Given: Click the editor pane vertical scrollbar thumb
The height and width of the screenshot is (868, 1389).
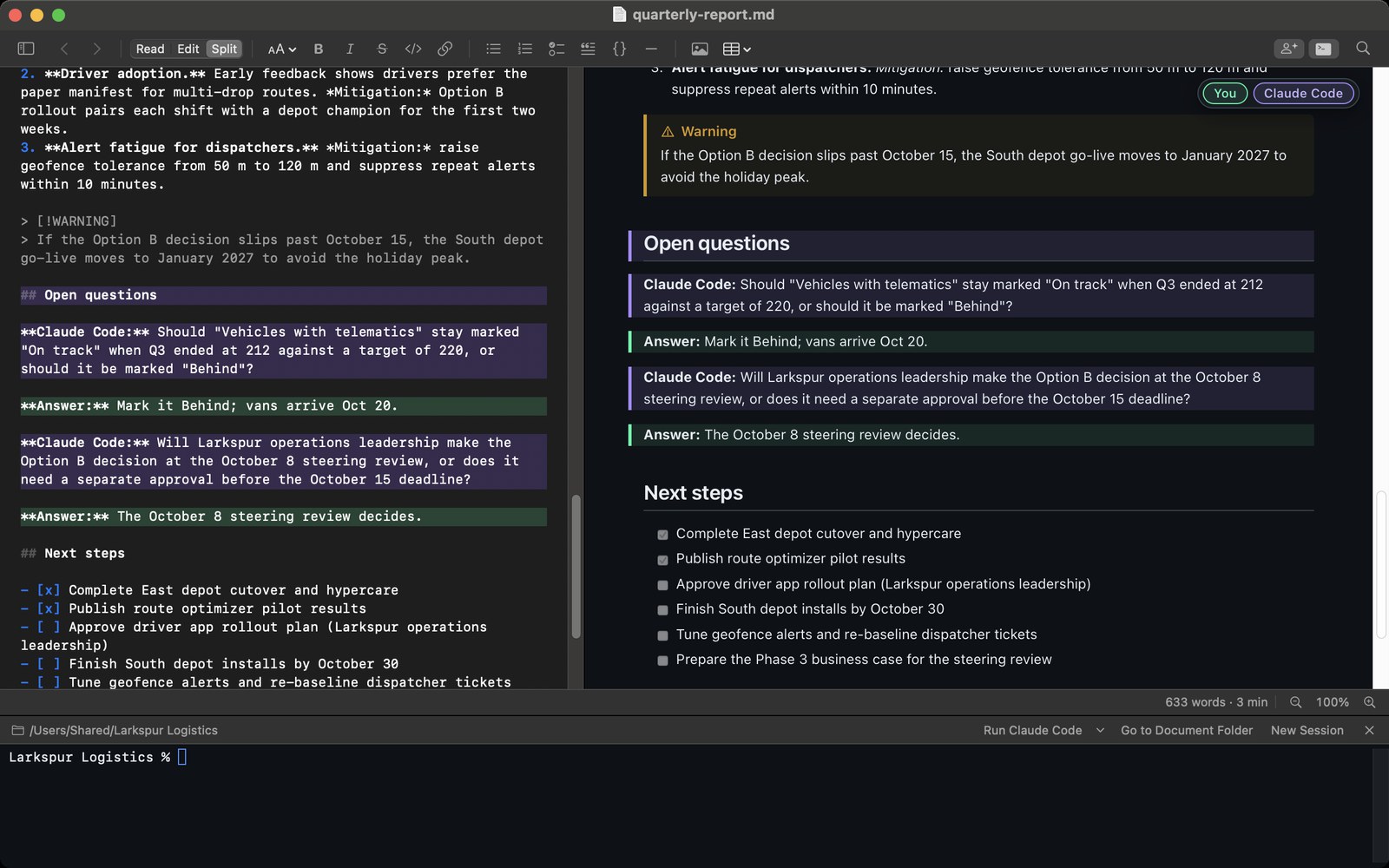Looking at the screenshot, I should [x=576, y=566].
